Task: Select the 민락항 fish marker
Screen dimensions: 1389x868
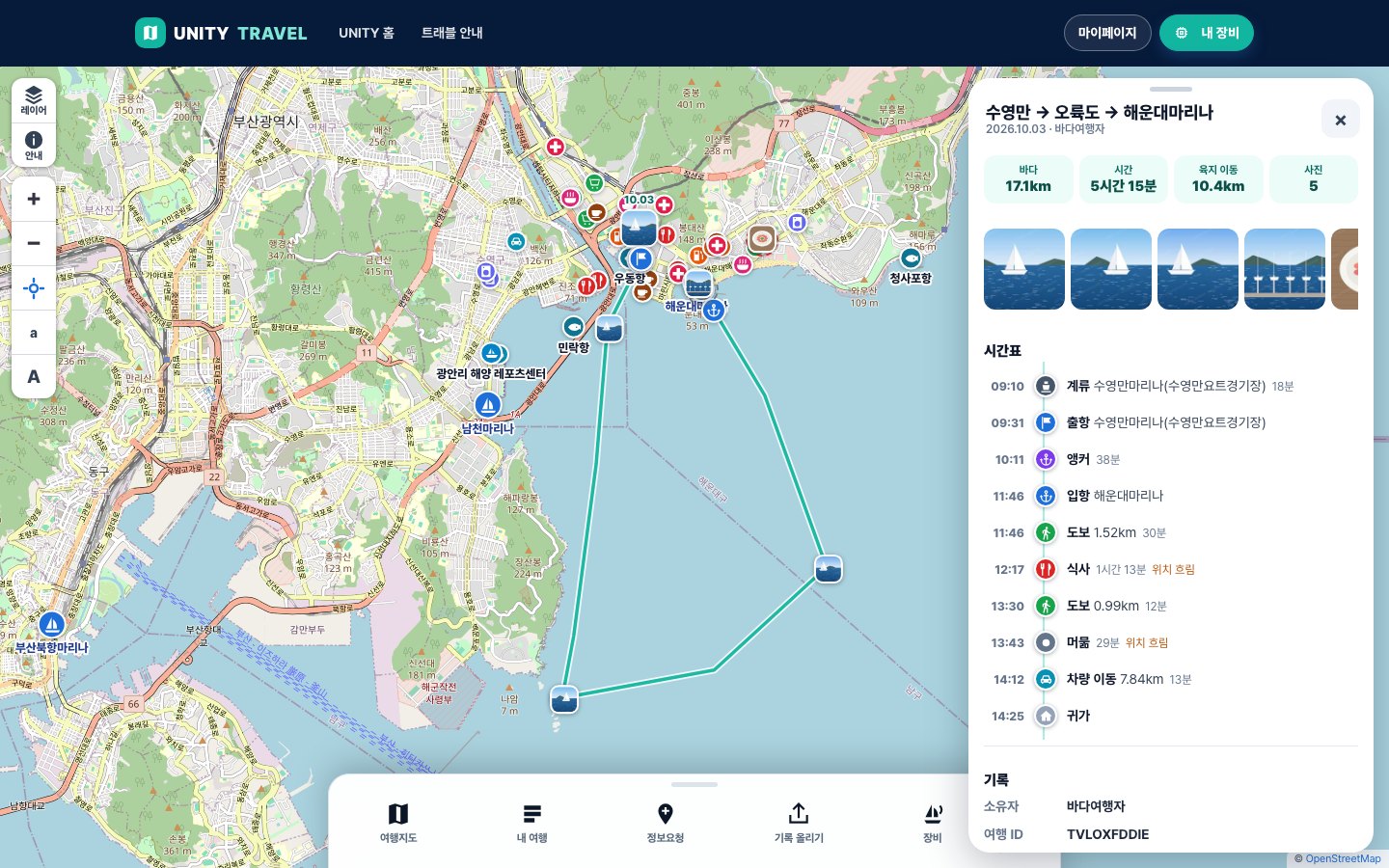Action: coord(574,327)
